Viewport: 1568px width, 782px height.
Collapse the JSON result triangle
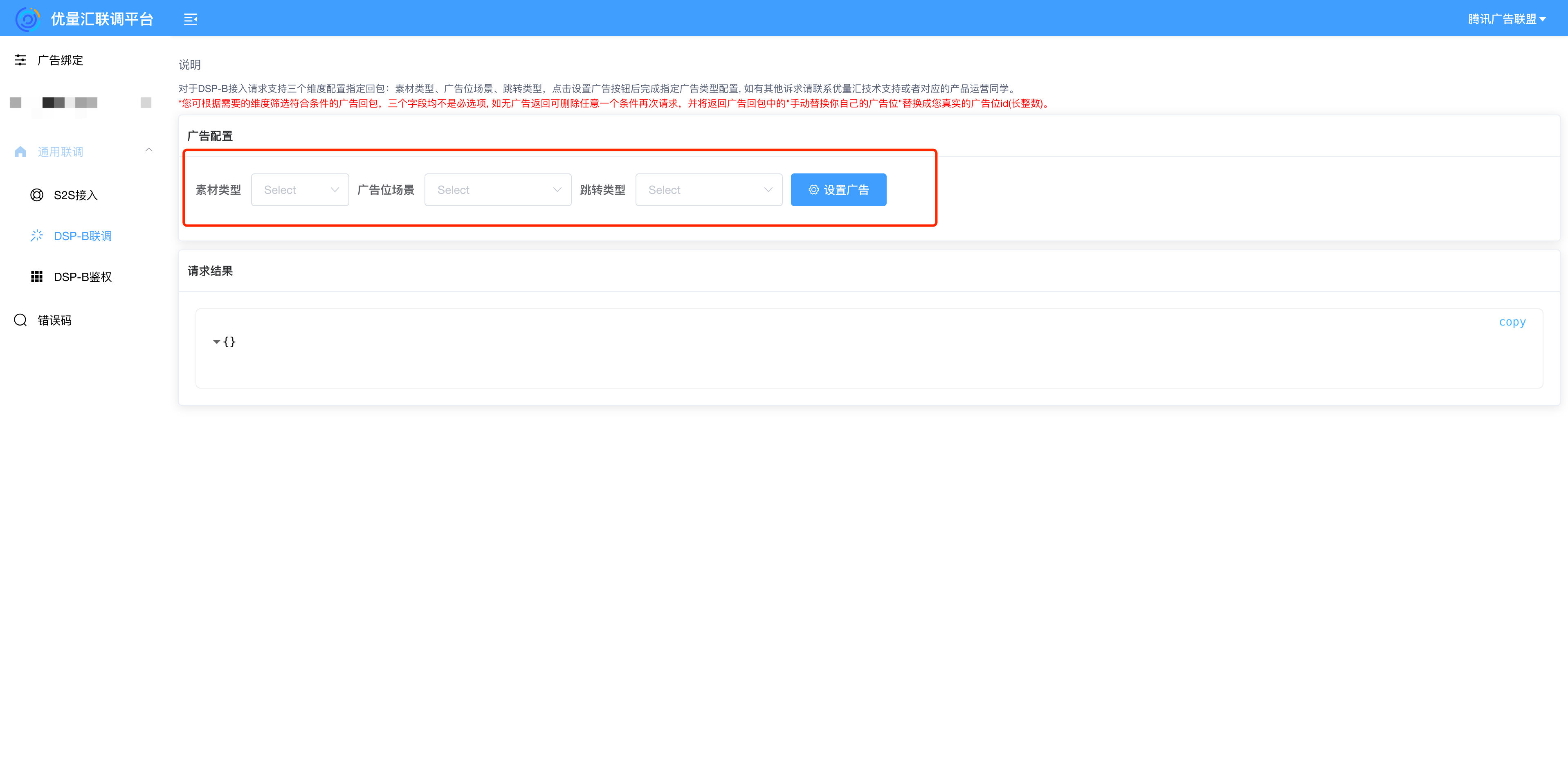(x=216, y=342)
